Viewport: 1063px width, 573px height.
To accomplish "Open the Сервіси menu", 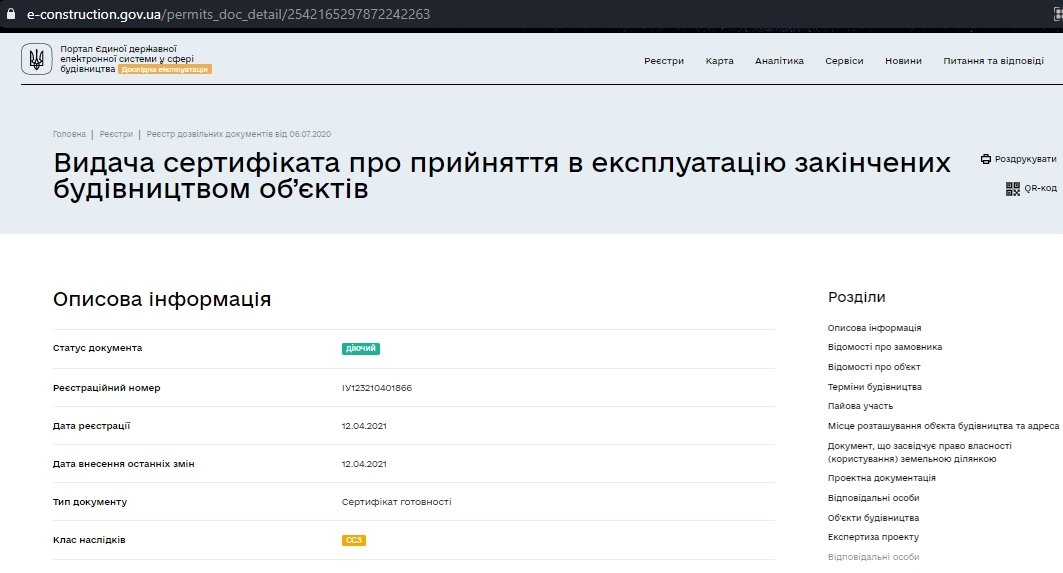I will tap(844, 61).
